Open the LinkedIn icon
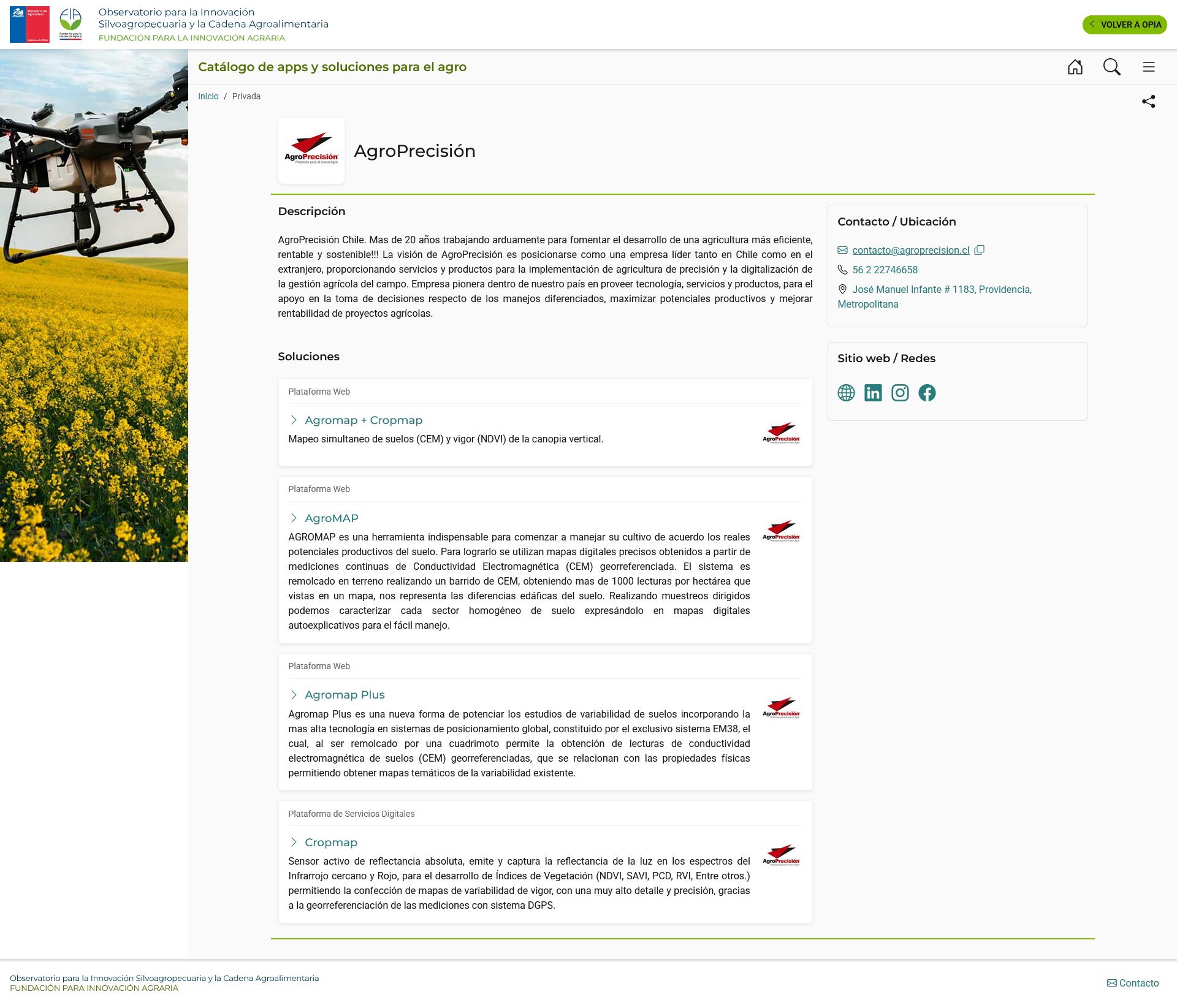This screenshot has width=1177, height=1008. tap(873, 393)
